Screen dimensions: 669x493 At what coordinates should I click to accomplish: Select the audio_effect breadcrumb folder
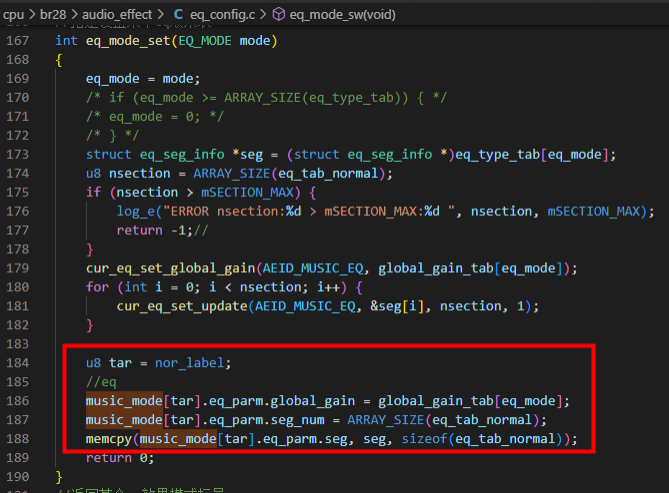(x=117, y=15)
